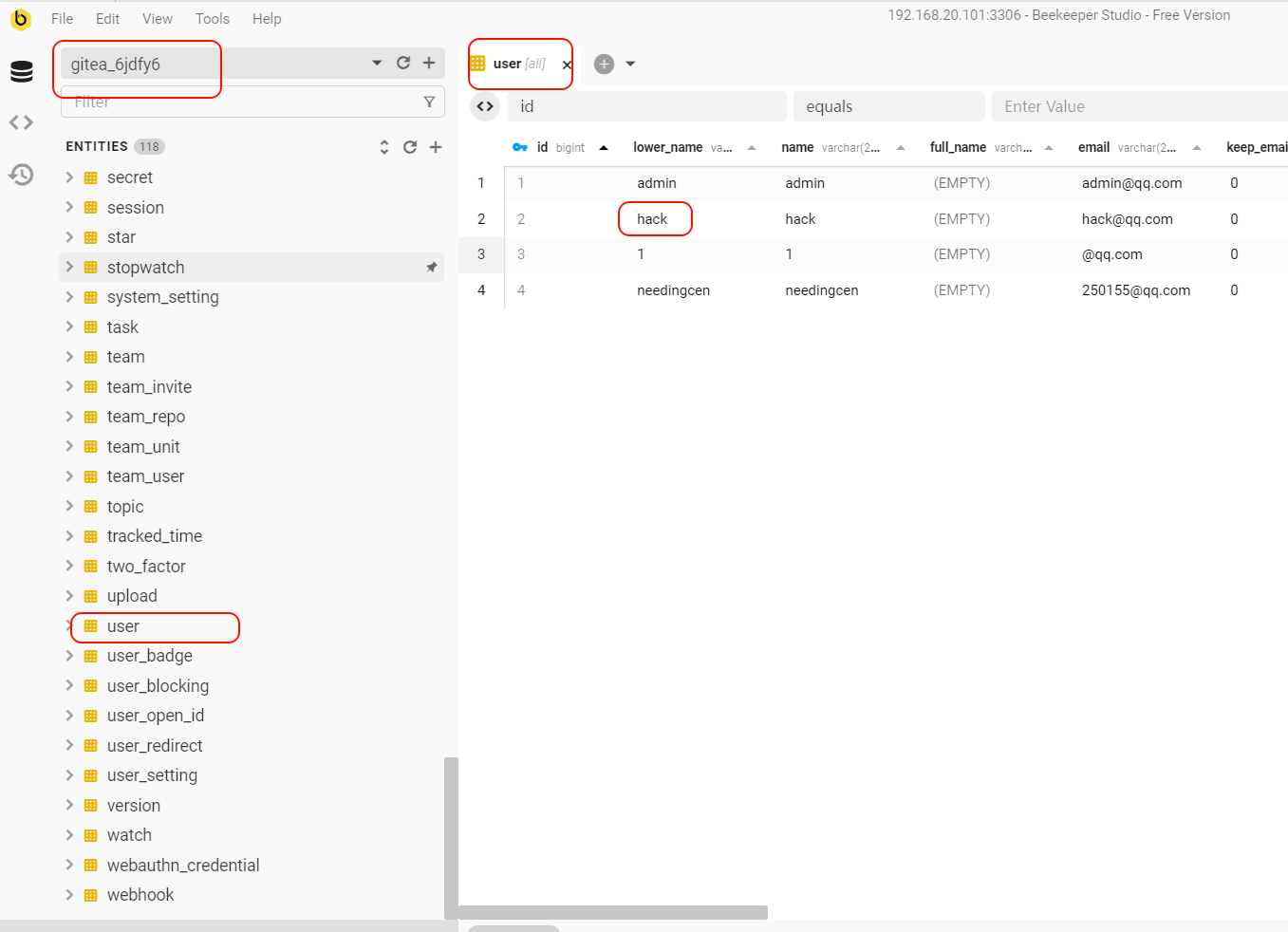The height and width of the screenshot is (932, 1288).
Task: Open the gitea_6jdfy6 database dropdown
Action: tap(377, 63)
